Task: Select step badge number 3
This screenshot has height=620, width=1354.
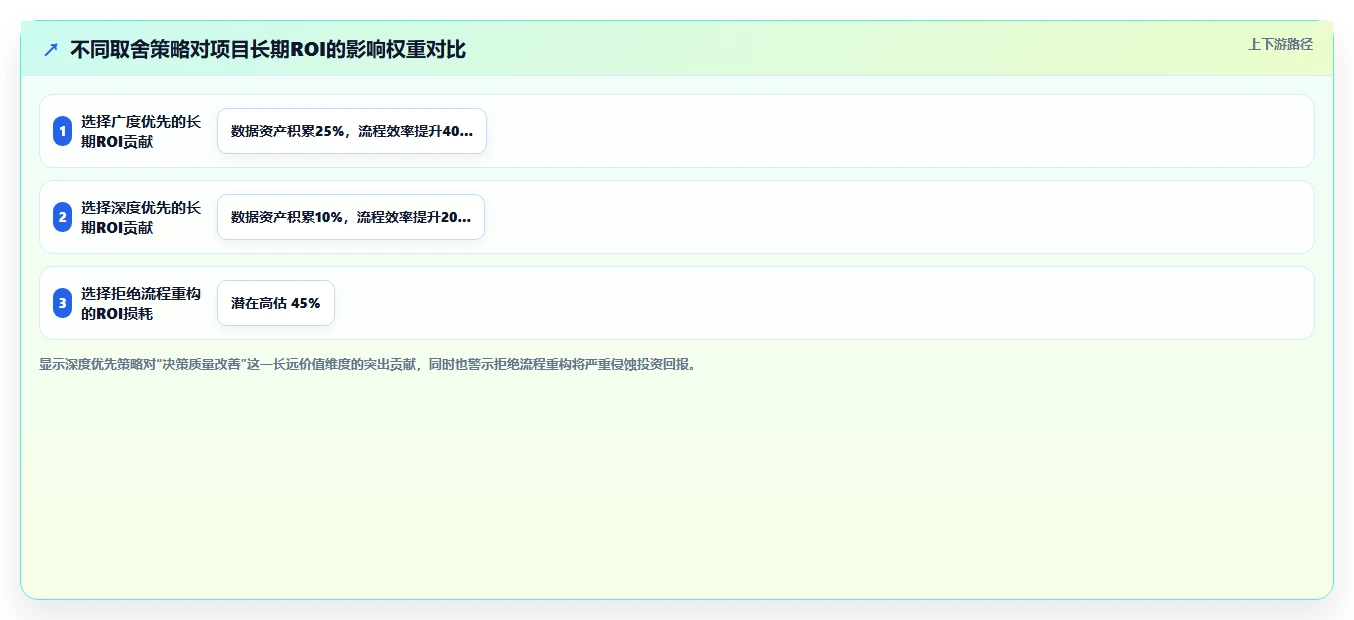Action: tap(62, 303)
